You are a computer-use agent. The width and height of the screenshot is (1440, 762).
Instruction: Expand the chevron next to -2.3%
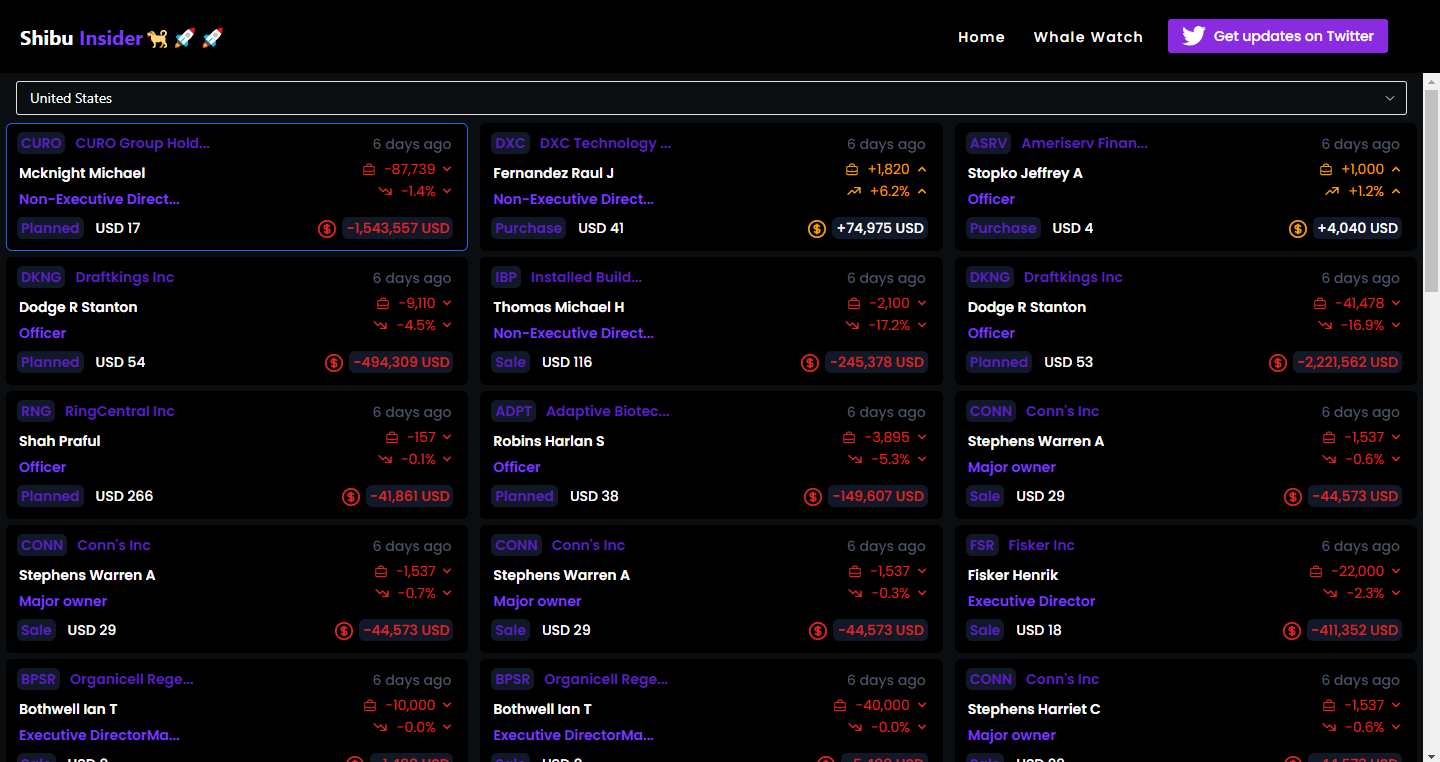(1396, 593)
